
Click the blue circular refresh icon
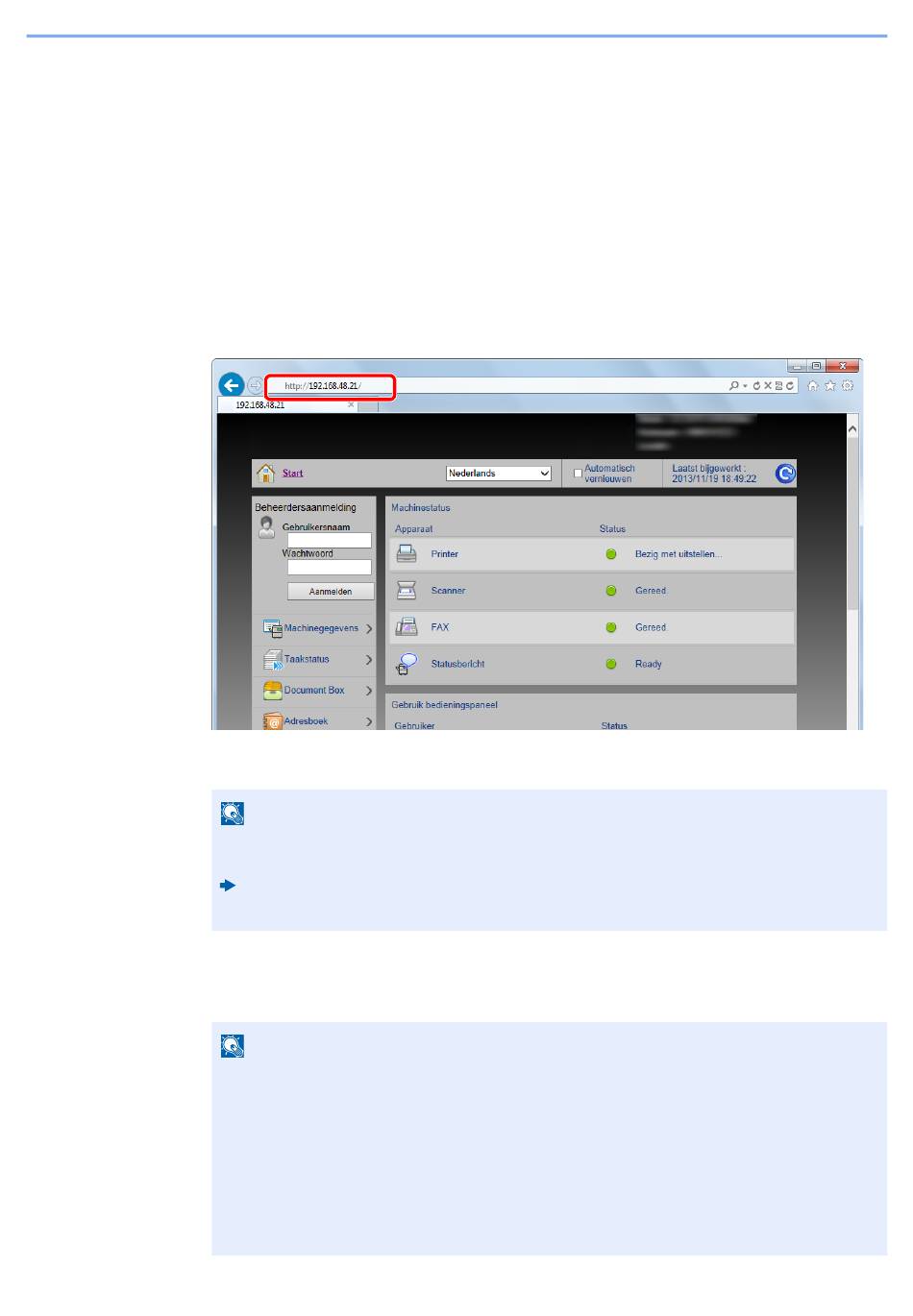coord(785,473)
